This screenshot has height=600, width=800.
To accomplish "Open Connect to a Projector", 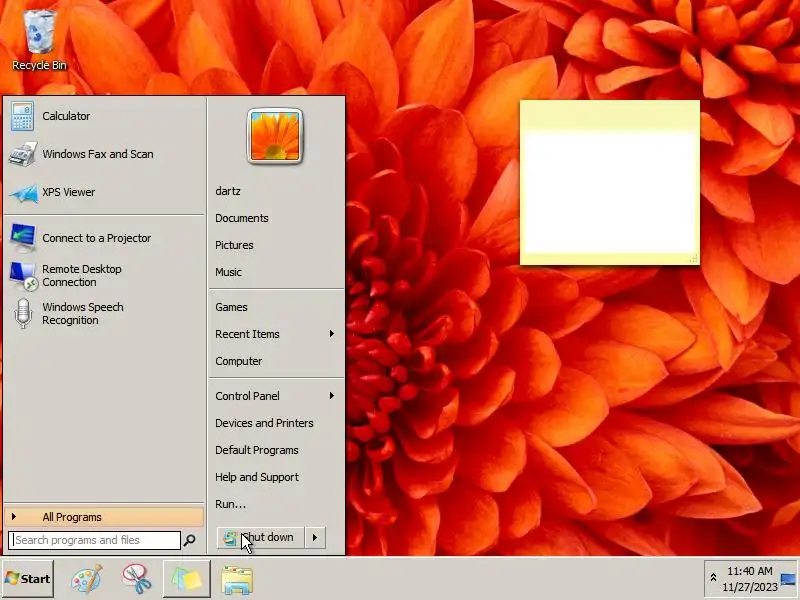I will click(104, 238).
